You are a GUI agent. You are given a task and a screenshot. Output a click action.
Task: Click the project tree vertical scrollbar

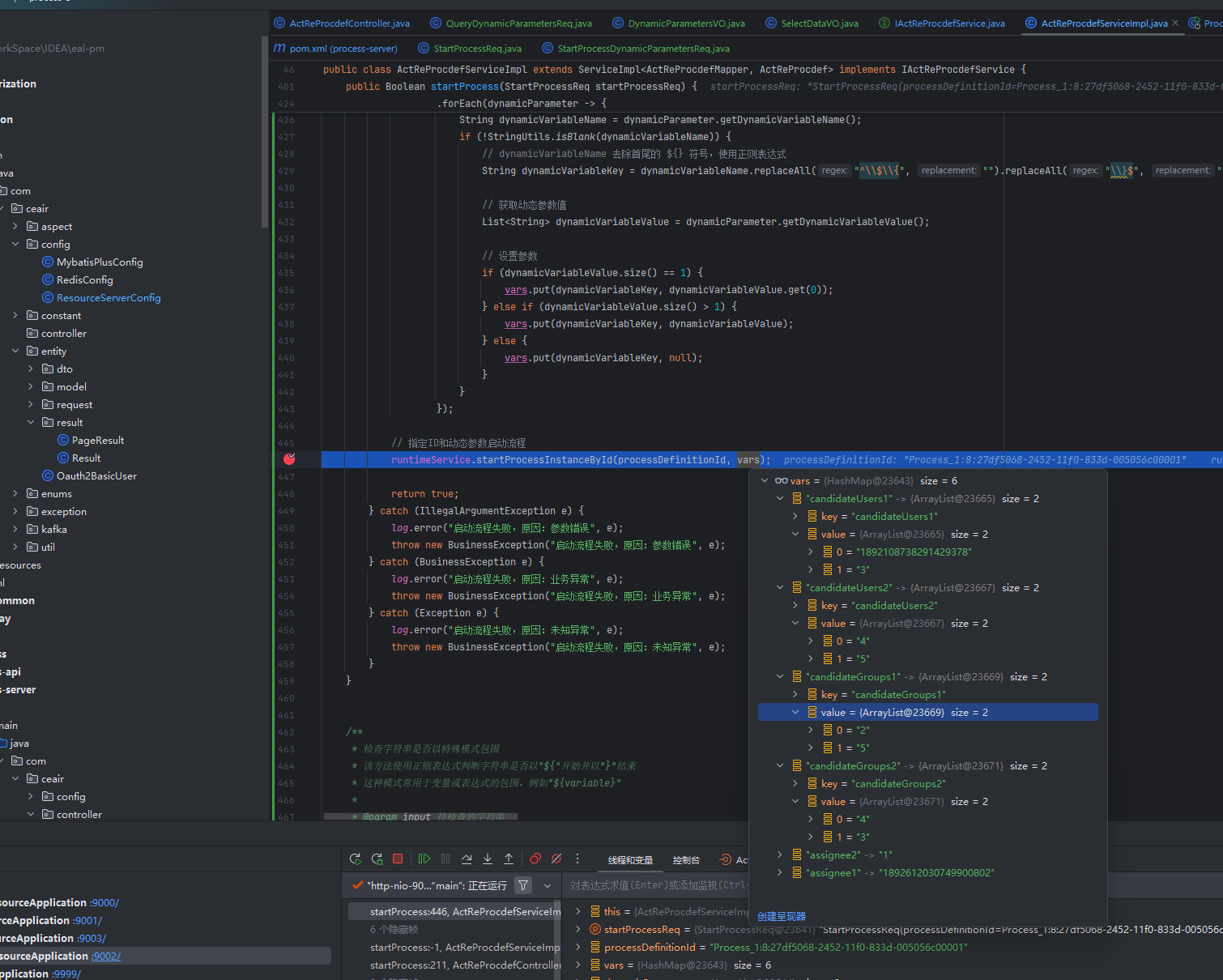point(265,132)
